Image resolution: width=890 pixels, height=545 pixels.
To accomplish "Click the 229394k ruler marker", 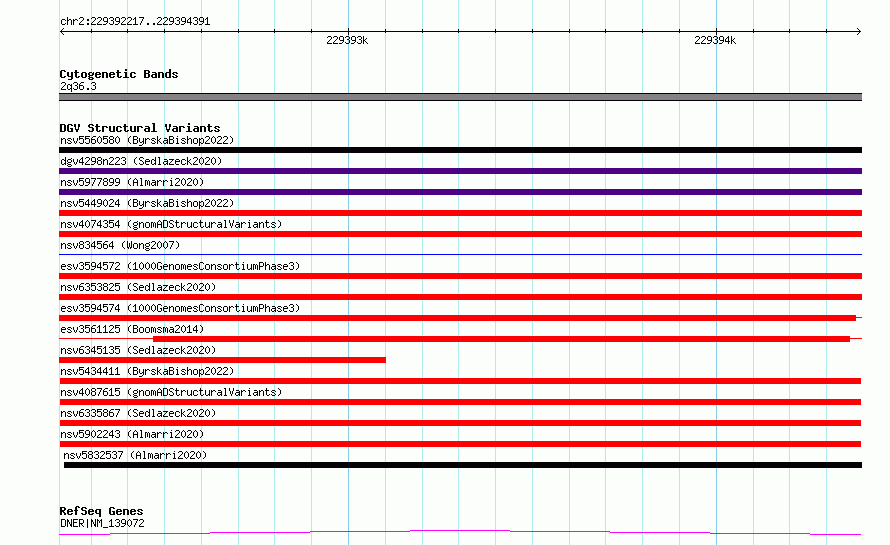I will click(x=715, y=40).
